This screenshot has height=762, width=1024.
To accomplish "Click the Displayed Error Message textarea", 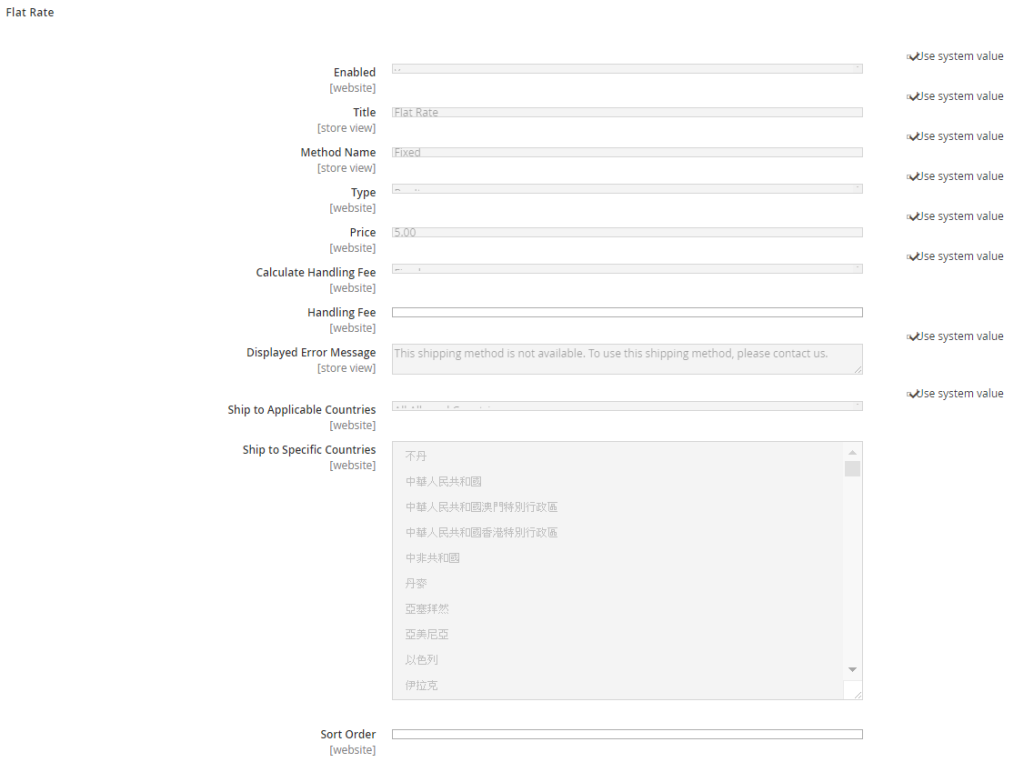I will click(620, 359).
